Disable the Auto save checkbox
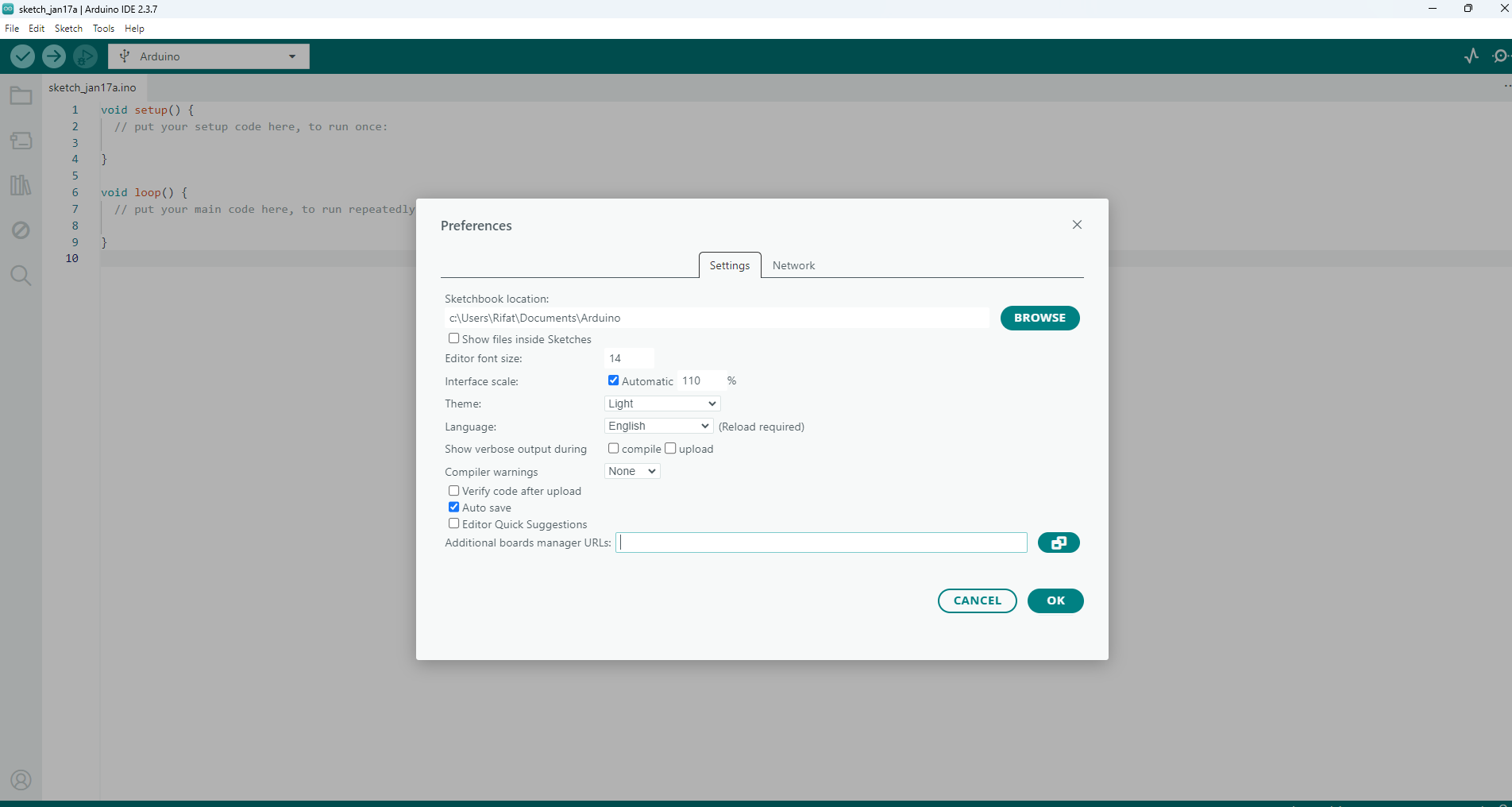 click(454, 507)
